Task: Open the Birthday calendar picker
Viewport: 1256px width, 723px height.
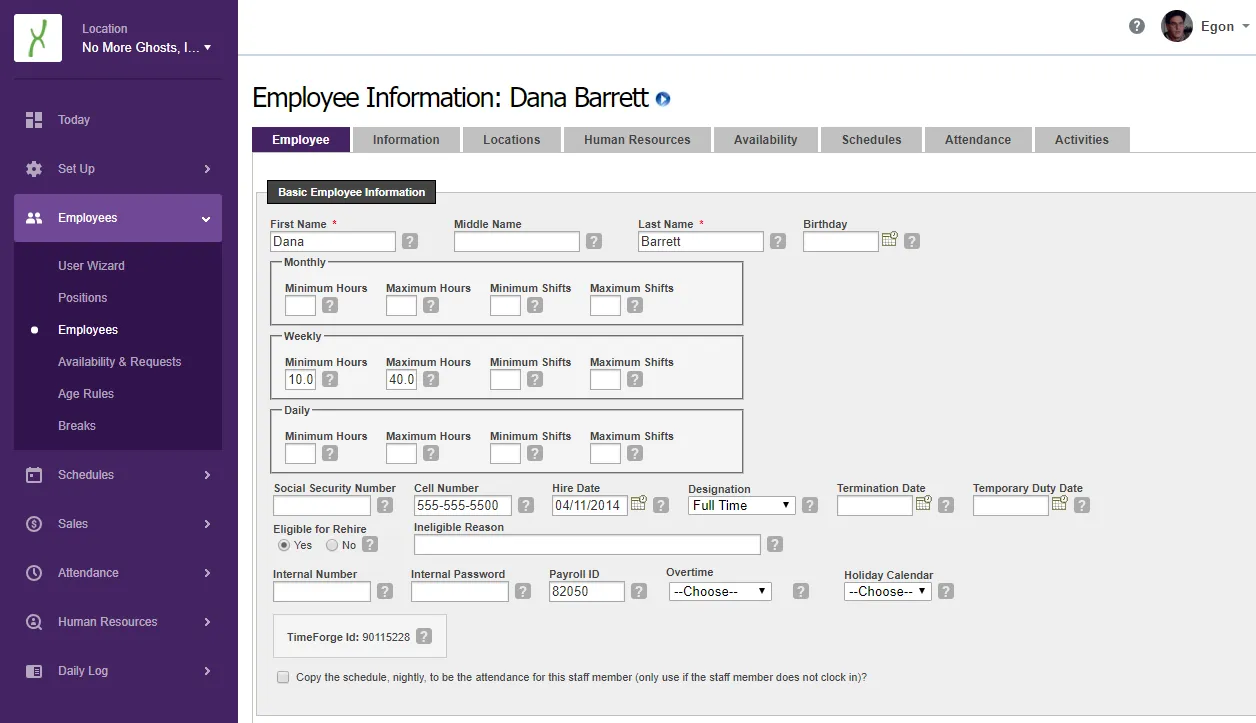Action: [x=890, y=239]
